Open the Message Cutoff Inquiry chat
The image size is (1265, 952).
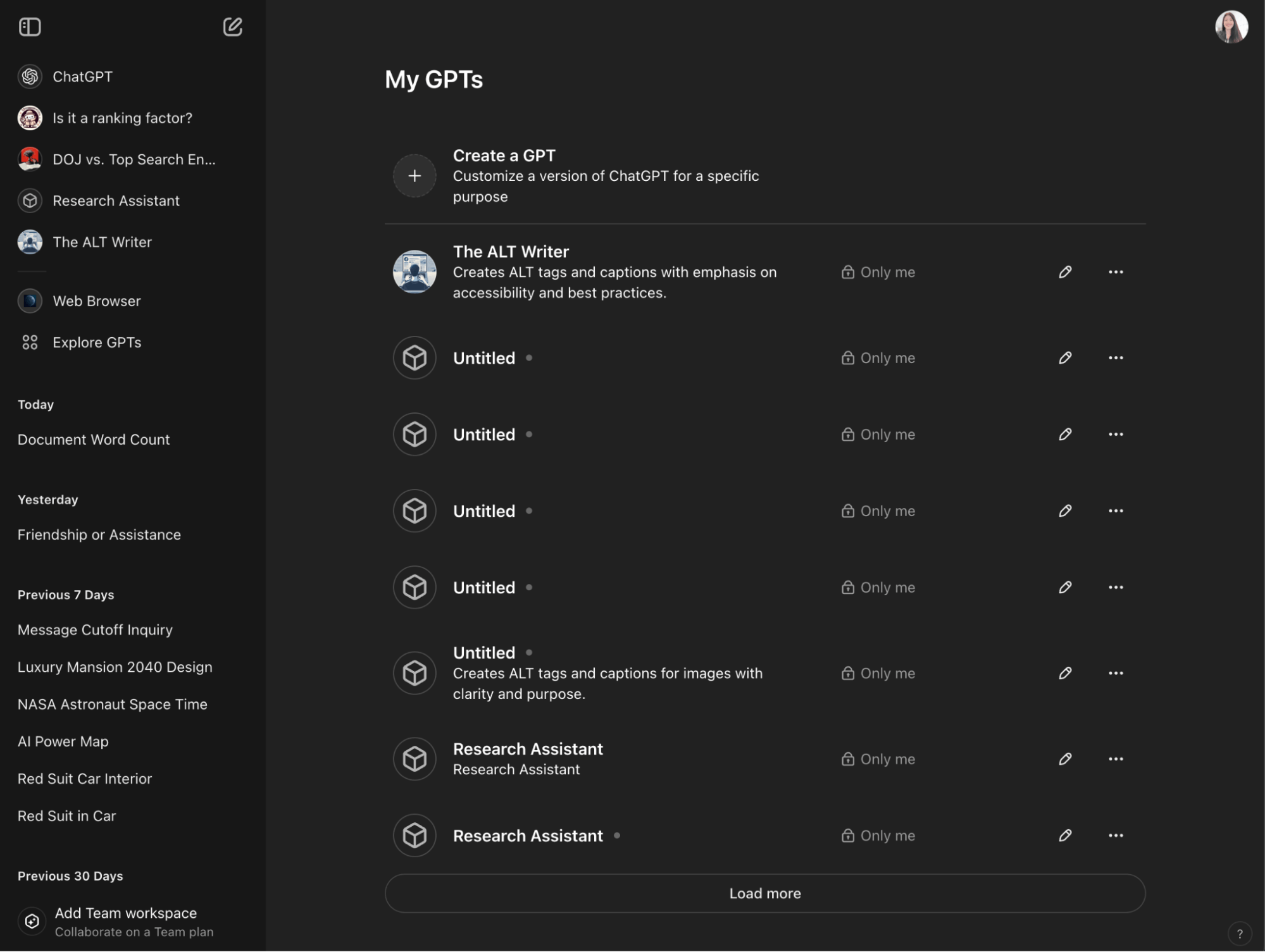(95, 630)
